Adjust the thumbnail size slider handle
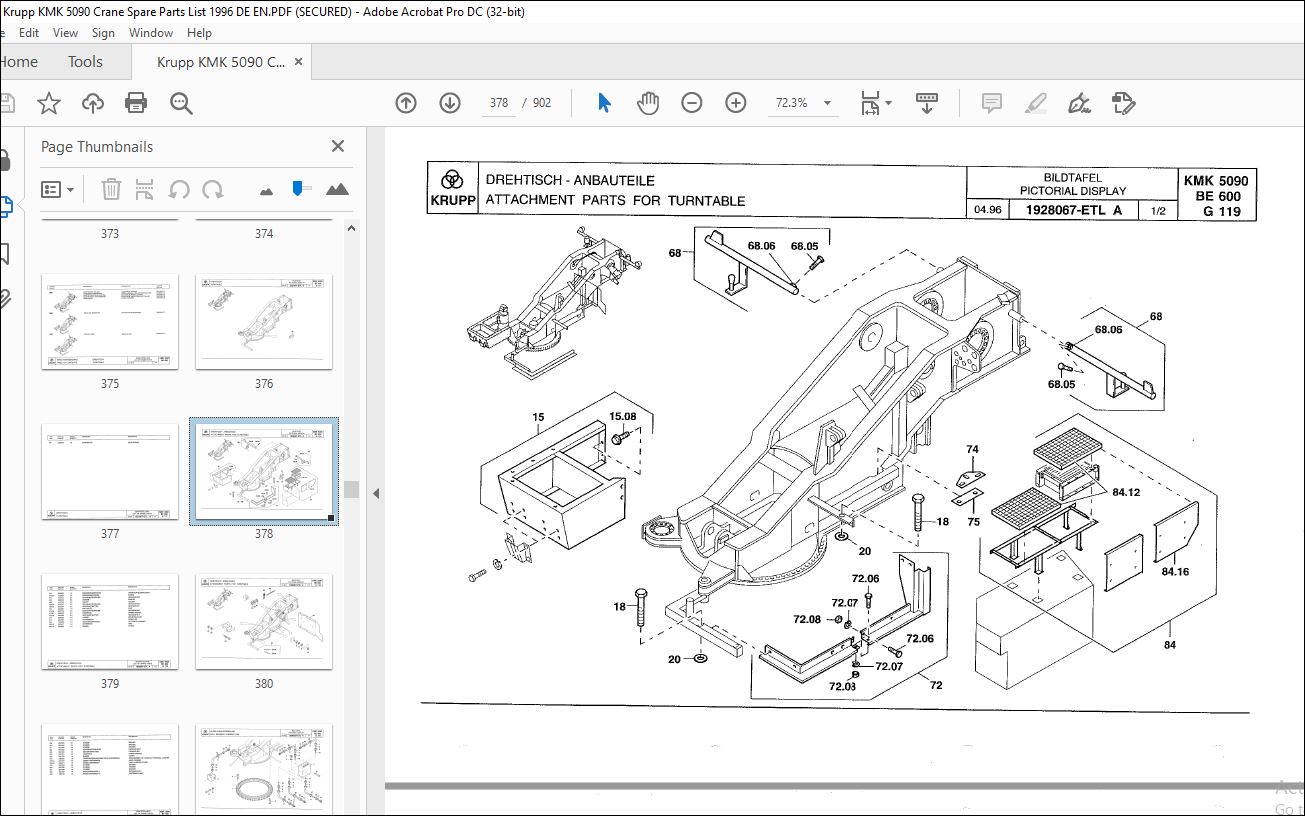1305x816 pixels. pyautogui.click(x=297, y=187)
